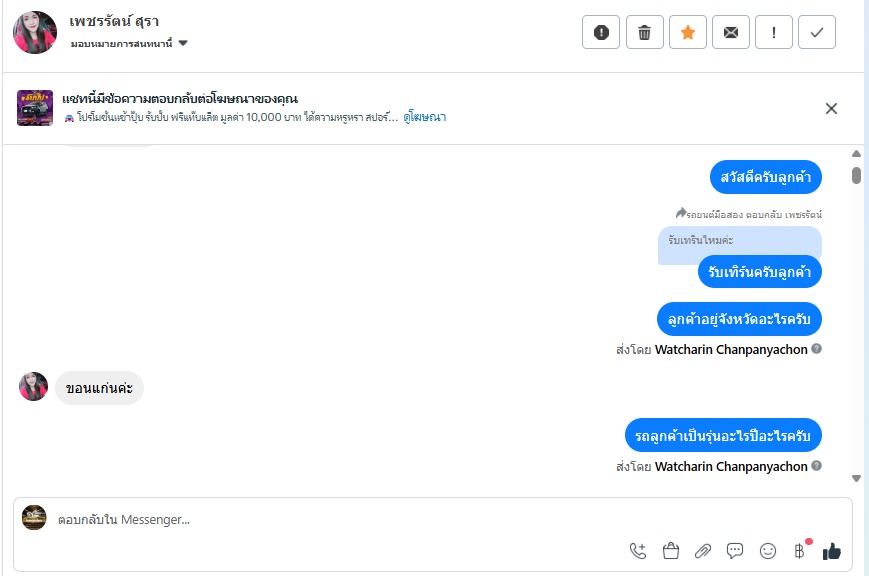Attach a file with the paperclip icon

coord(703,550)
